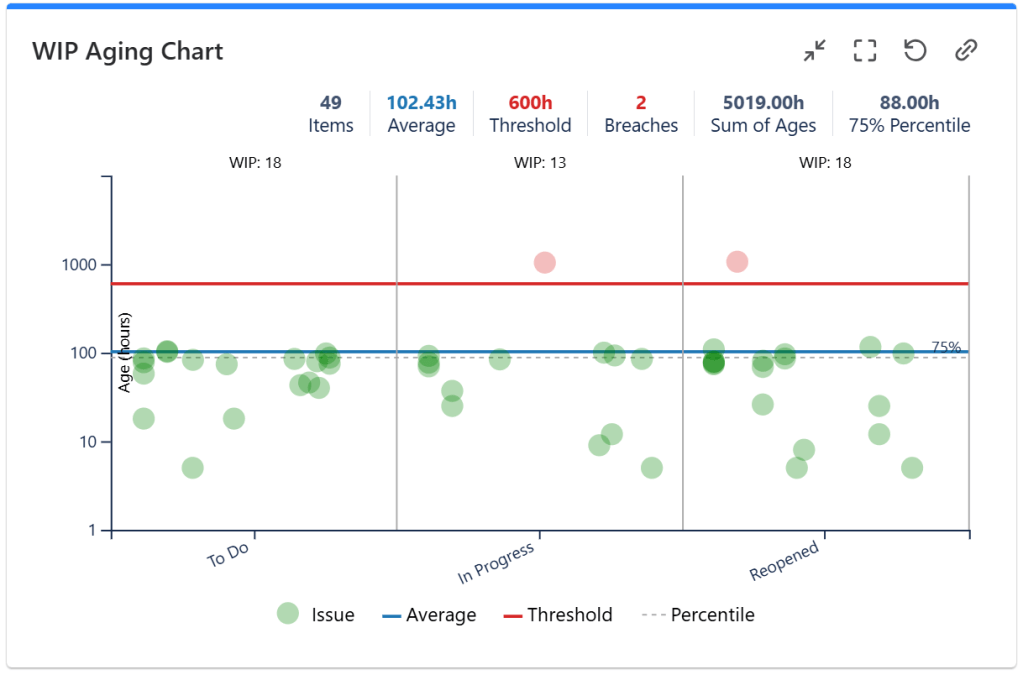Select the Reopened axis label
This screenshot has height=675, width=1023.
[x=785, y=561]
